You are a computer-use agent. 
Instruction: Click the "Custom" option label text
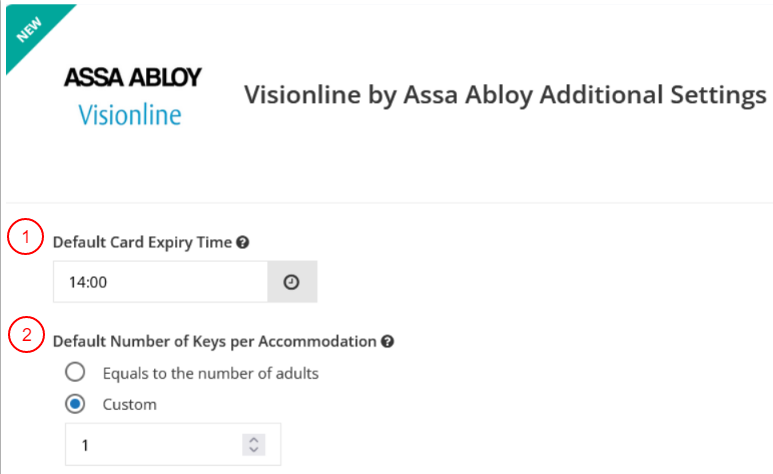pos(129,405)
